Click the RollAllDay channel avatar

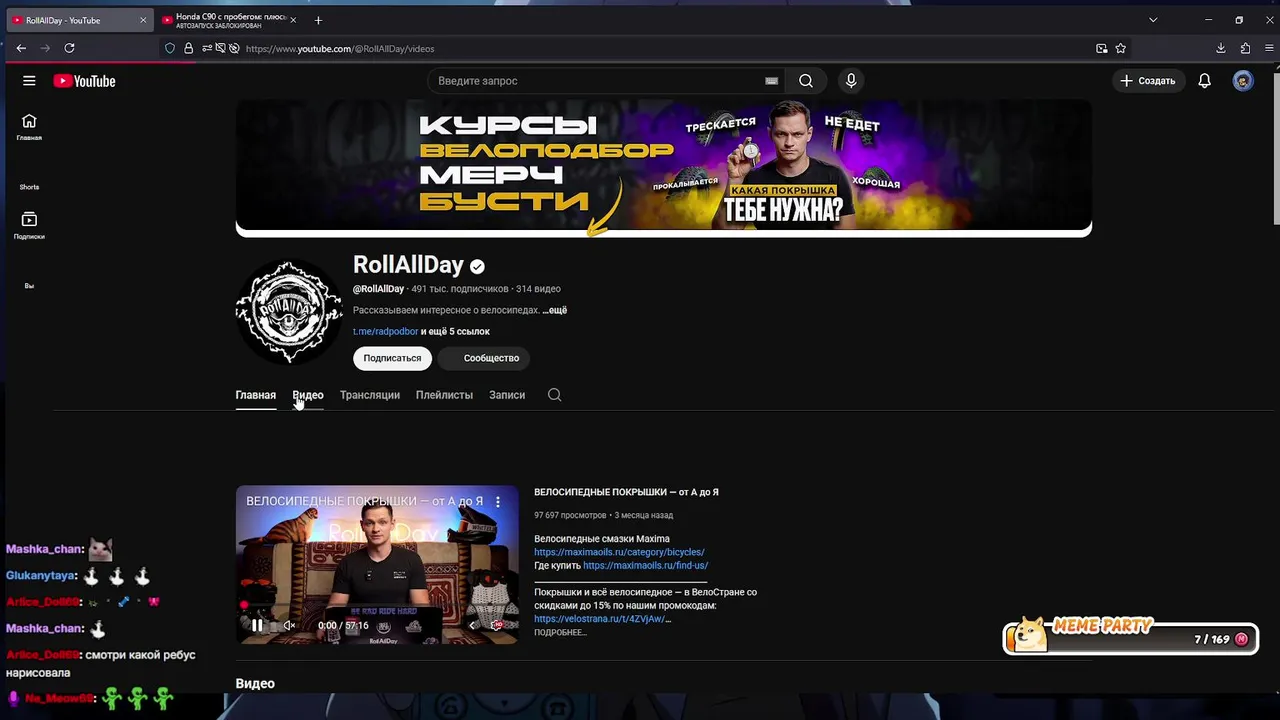(289, 311)
